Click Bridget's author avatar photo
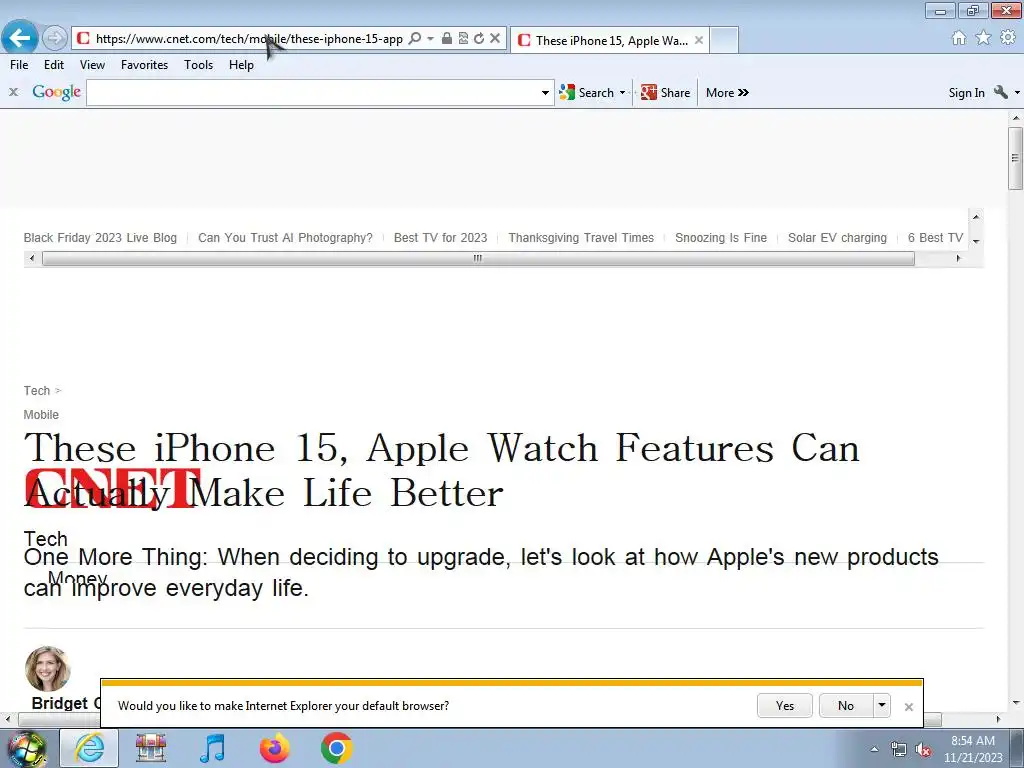The width and height of the screenshot is (1024, 768). 48,669
